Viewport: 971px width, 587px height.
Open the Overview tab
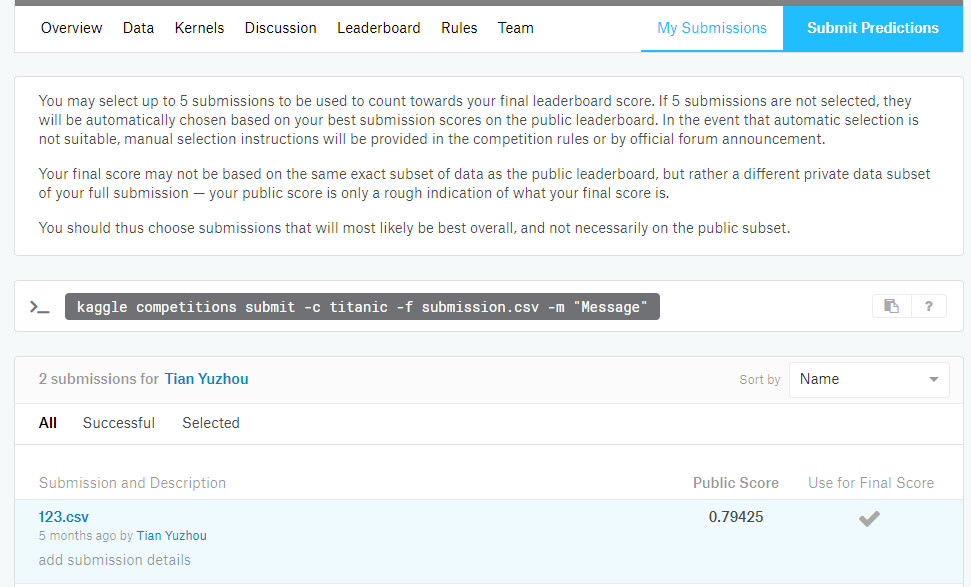(x=71, y=28)
